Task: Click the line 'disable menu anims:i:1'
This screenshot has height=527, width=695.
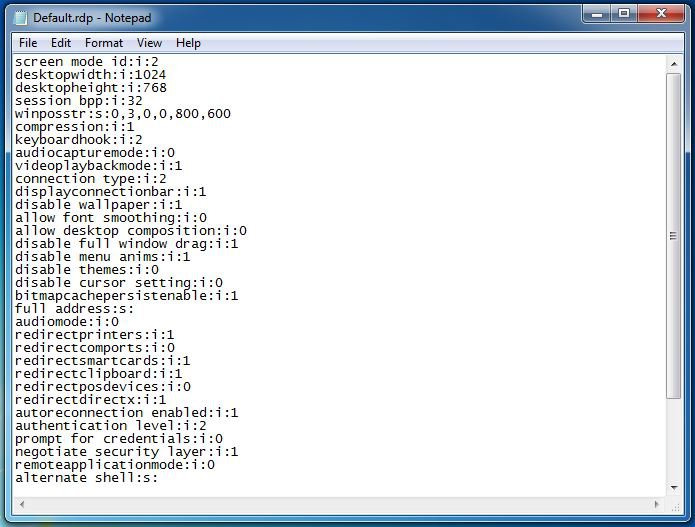Action: click(x=102, y=257)
